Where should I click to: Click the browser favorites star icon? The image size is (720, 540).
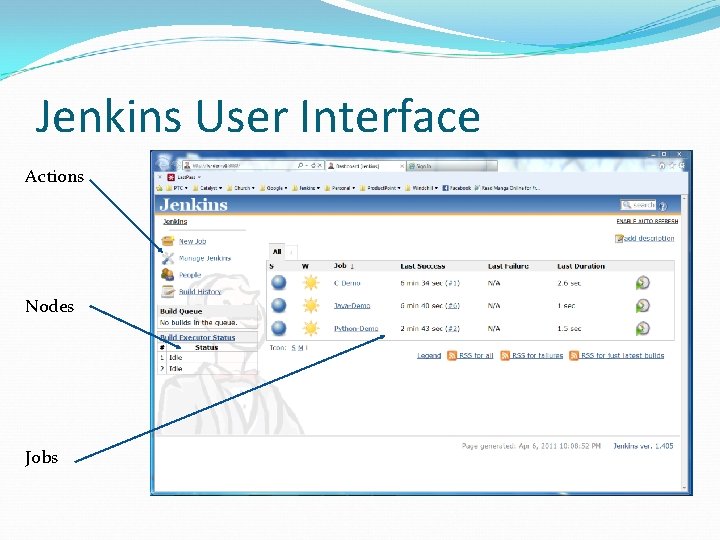pyautogui.click(x=672, y=165)
